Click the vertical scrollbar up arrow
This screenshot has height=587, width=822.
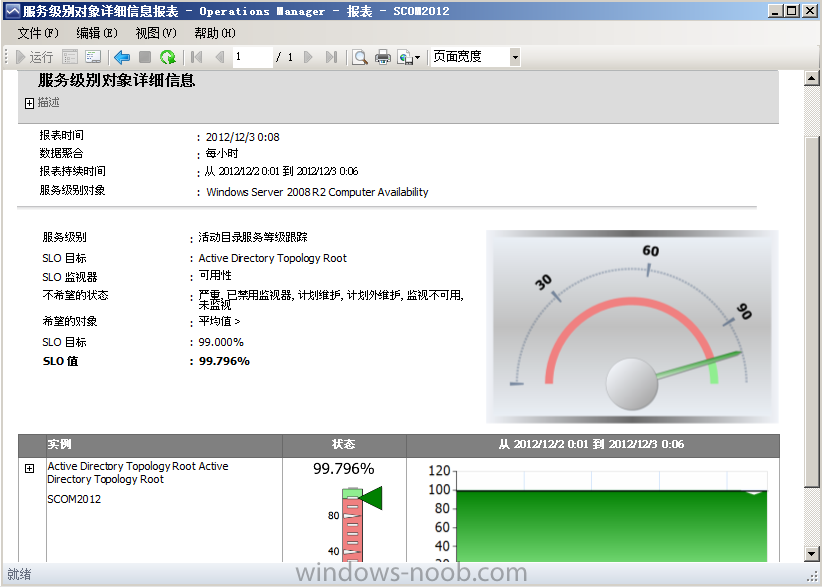tap(812, 78)
